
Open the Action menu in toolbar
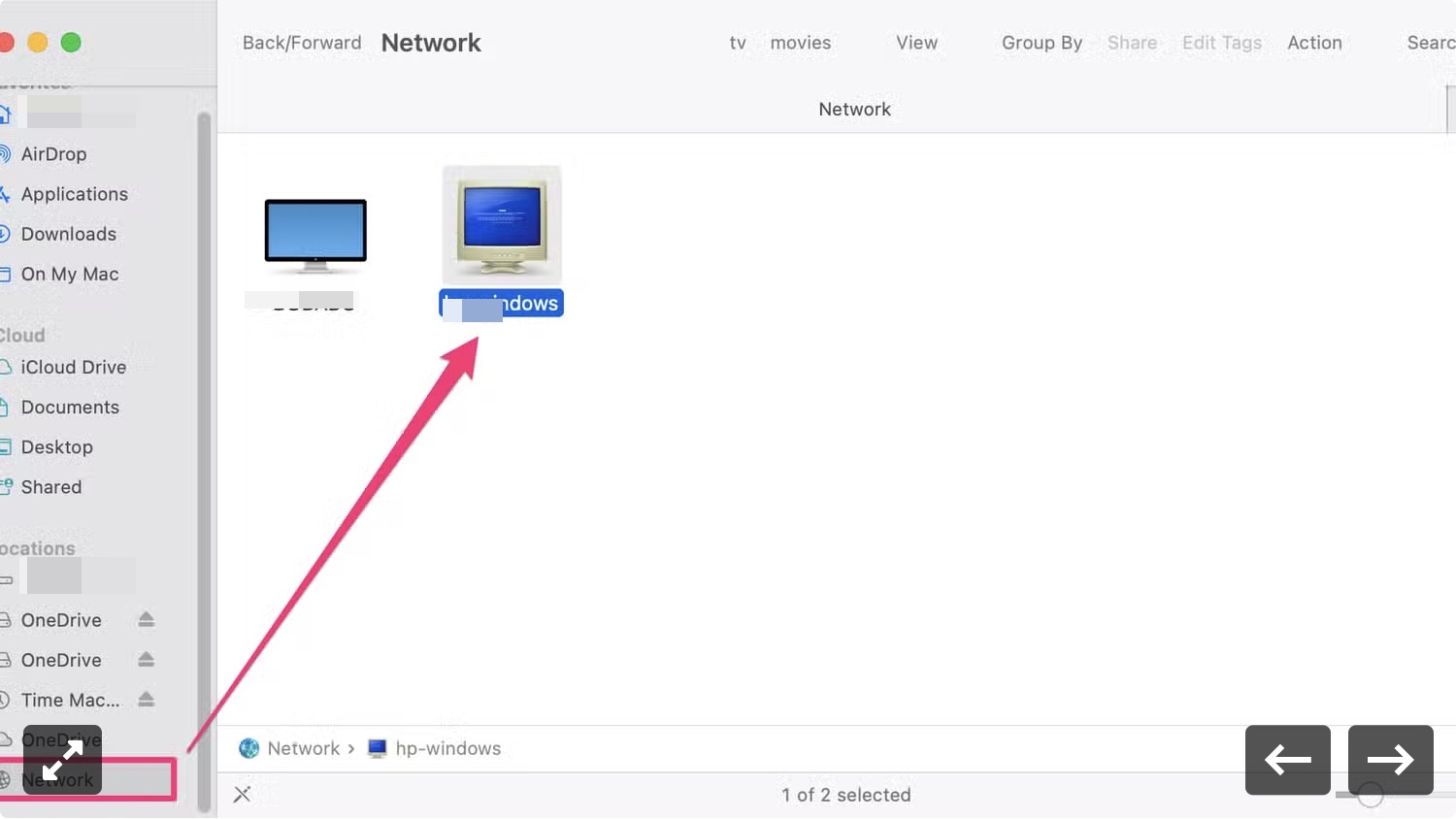(x=1314, y=43)
